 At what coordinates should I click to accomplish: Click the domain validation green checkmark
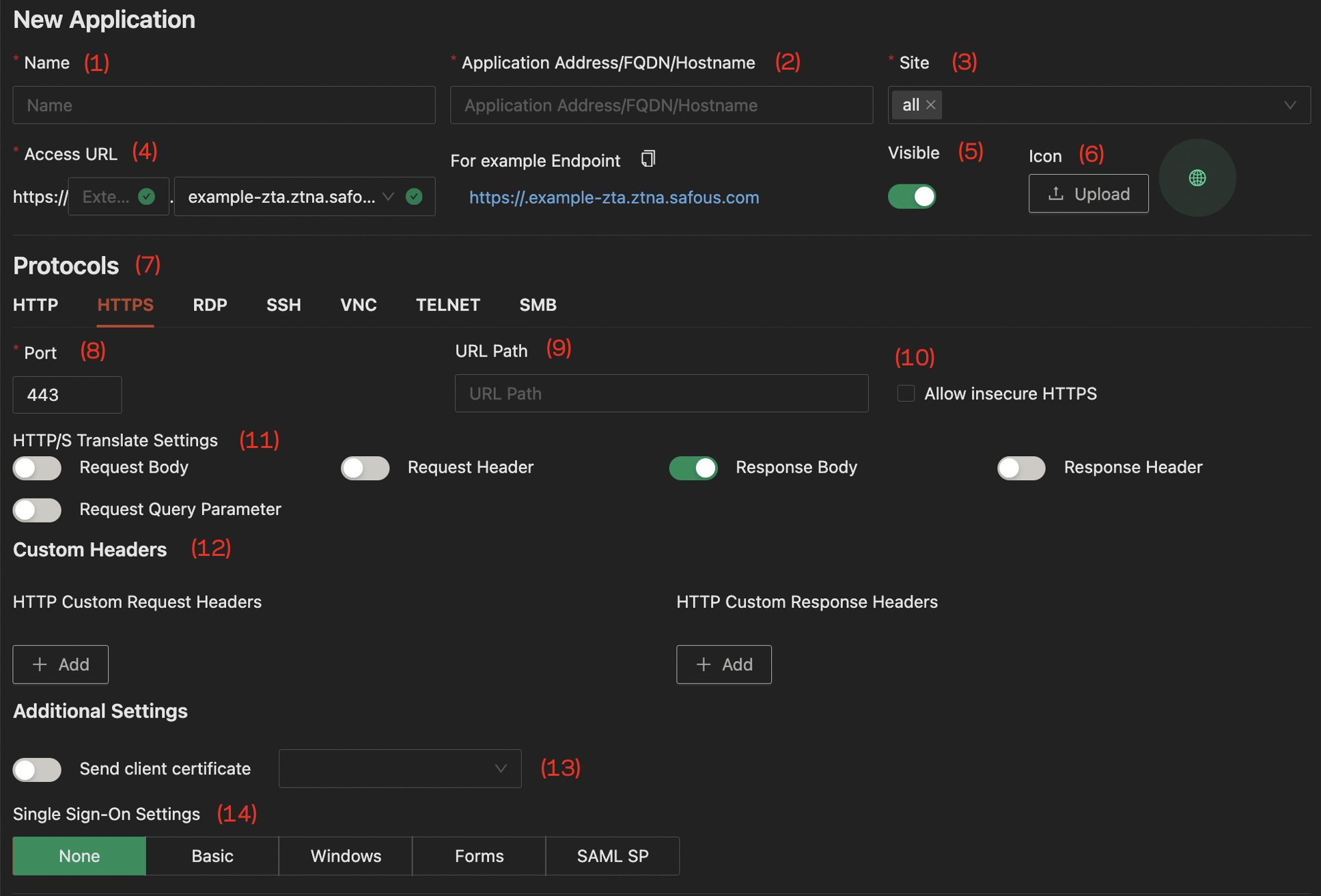click(414, 197)
